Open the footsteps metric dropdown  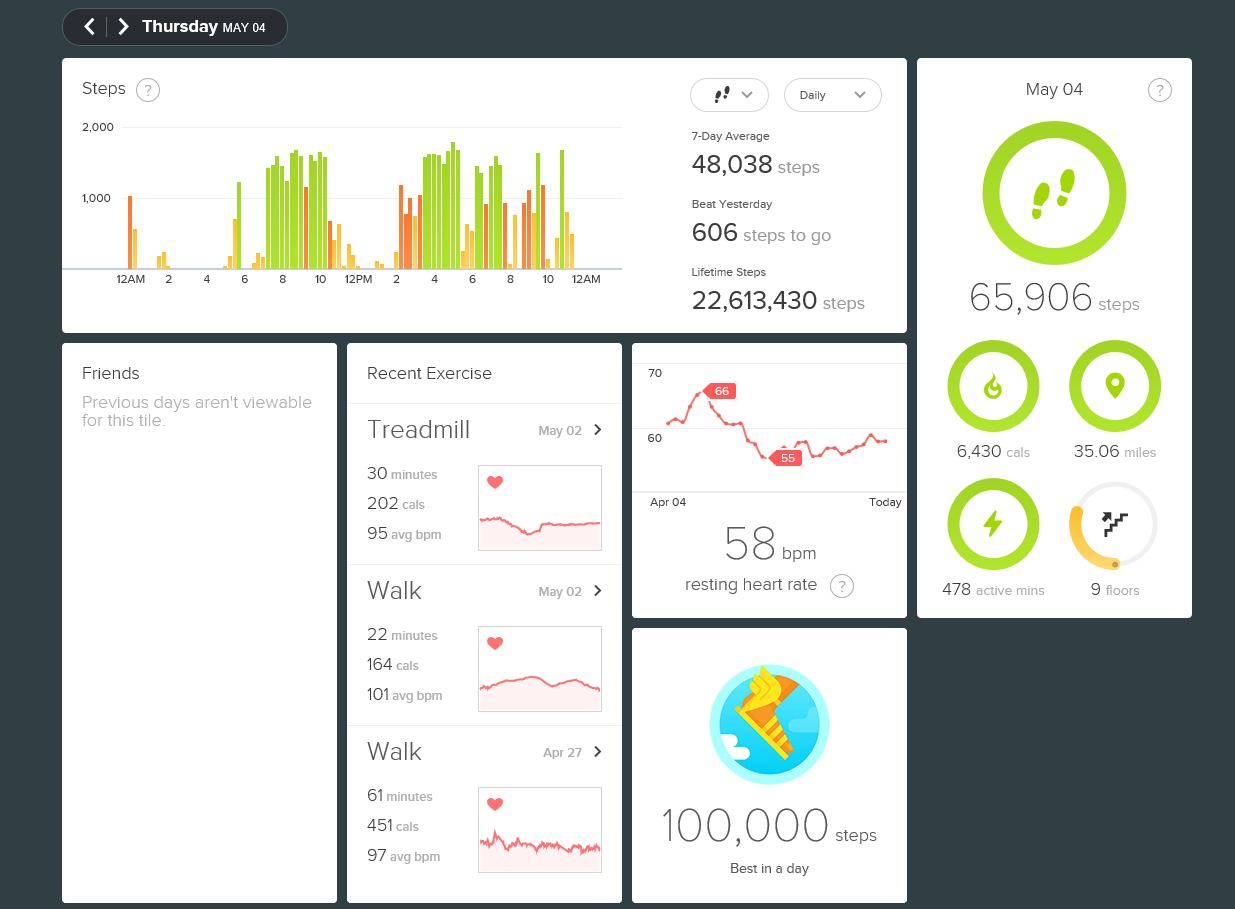pos(729,95)
